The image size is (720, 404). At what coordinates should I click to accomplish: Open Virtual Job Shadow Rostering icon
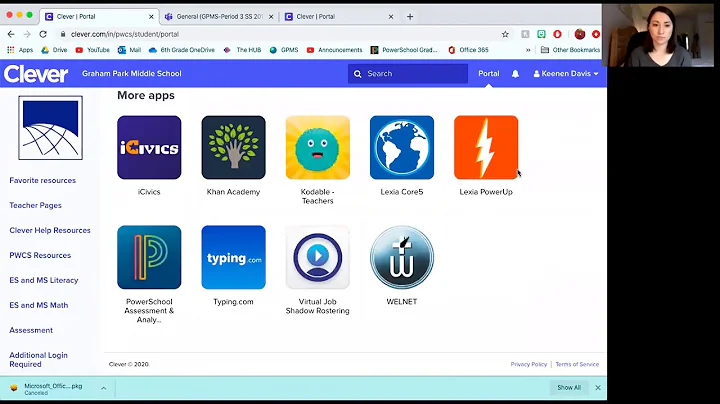tap(317, 257)
